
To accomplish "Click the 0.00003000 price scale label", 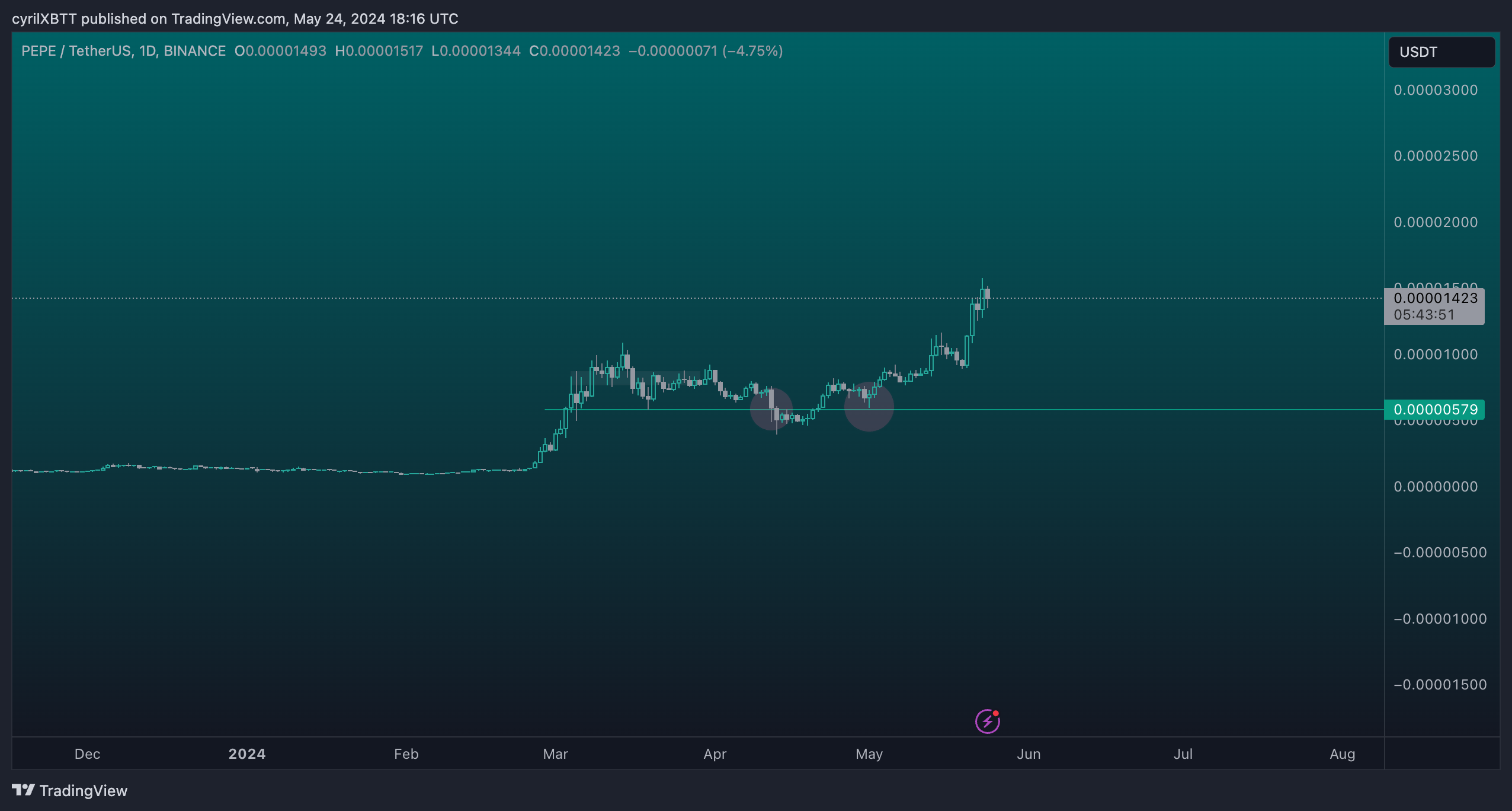I will point(1435,90).
